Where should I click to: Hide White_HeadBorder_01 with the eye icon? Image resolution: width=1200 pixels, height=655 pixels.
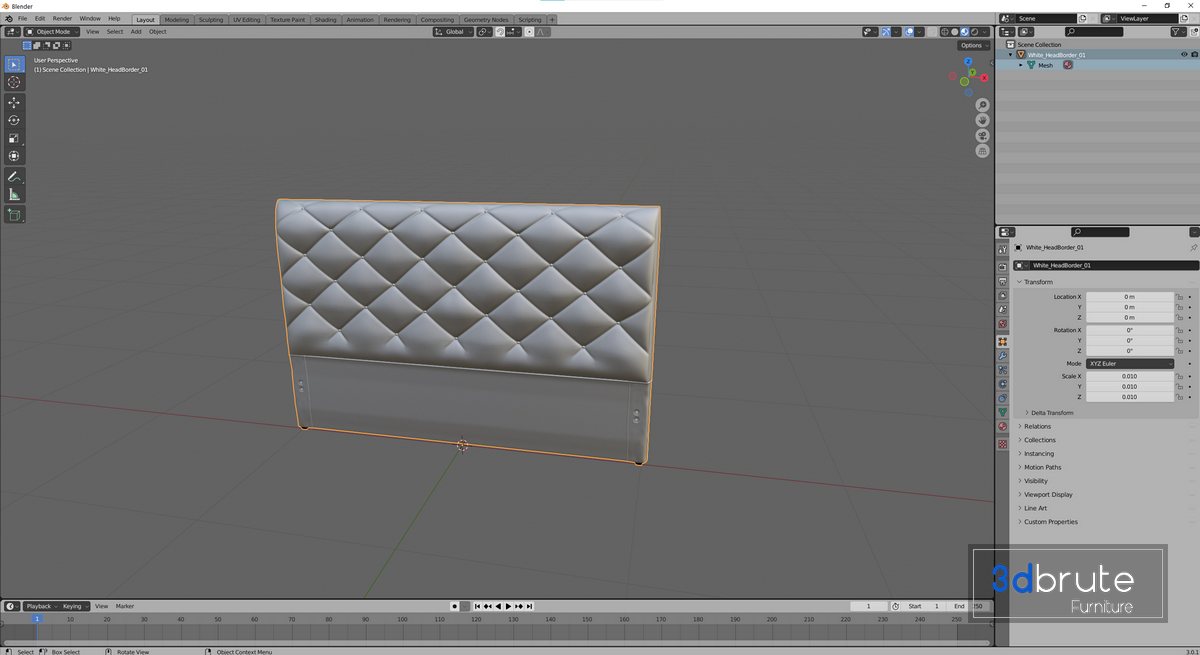(1184, 55)
